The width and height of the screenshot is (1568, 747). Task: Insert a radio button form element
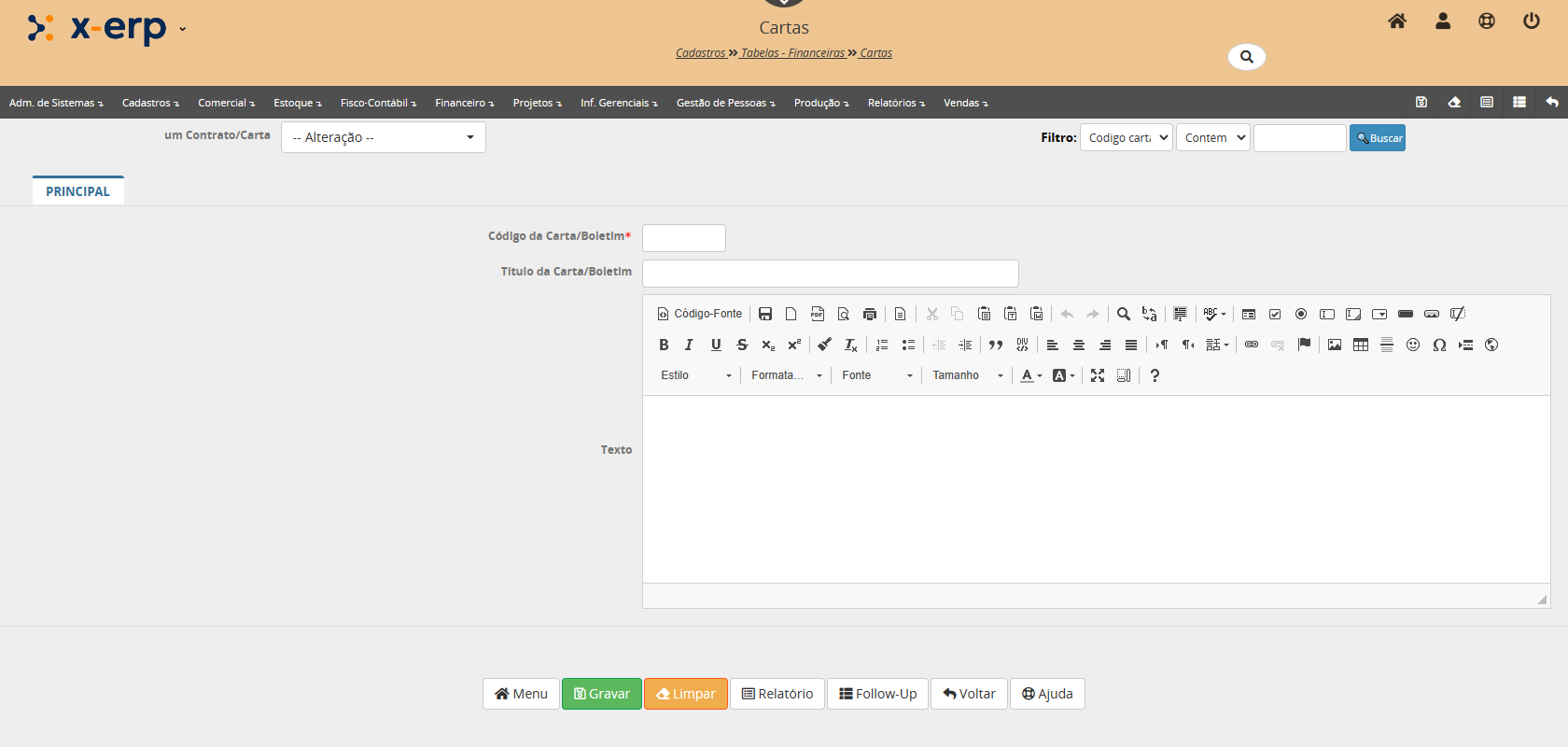[x=1301, y=314]
